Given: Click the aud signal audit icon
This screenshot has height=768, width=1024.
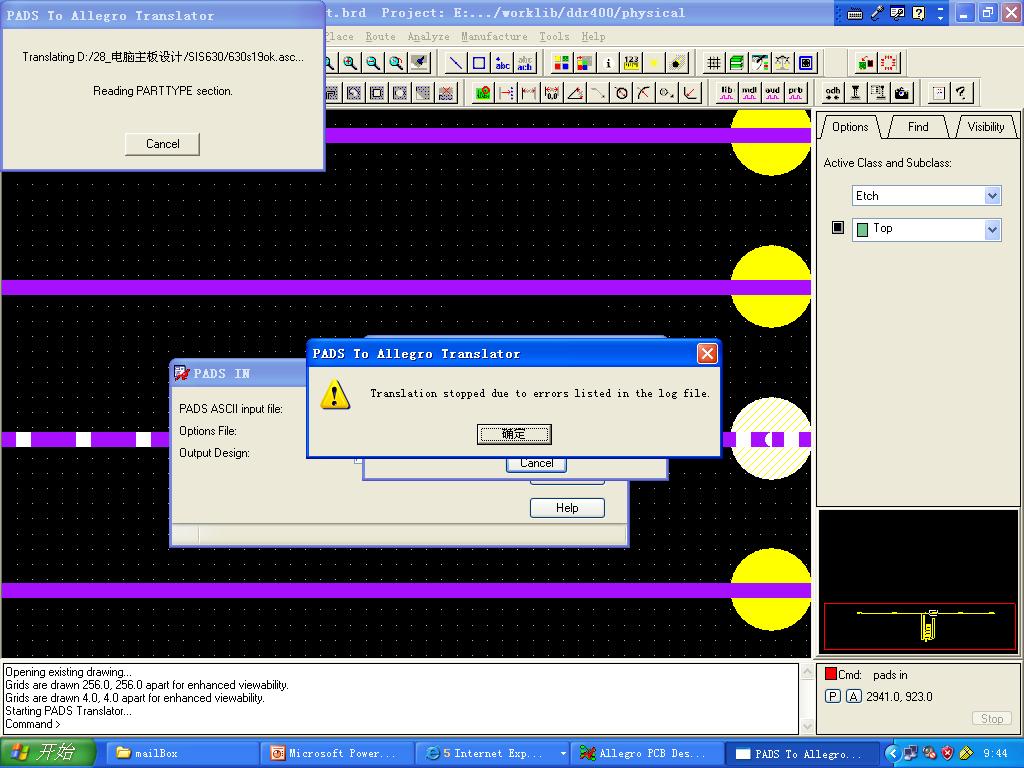Looking at the screenshot, I should pos(773,93).
